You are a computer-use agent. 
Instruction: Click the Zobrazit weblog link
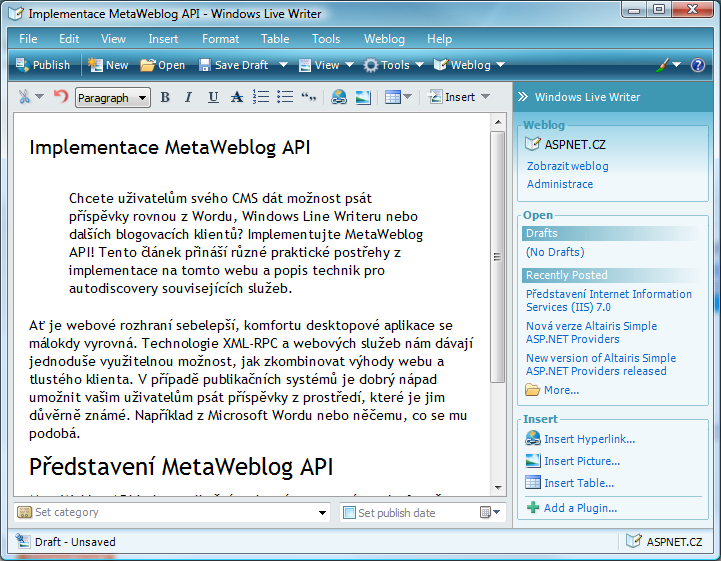[567, 166]
